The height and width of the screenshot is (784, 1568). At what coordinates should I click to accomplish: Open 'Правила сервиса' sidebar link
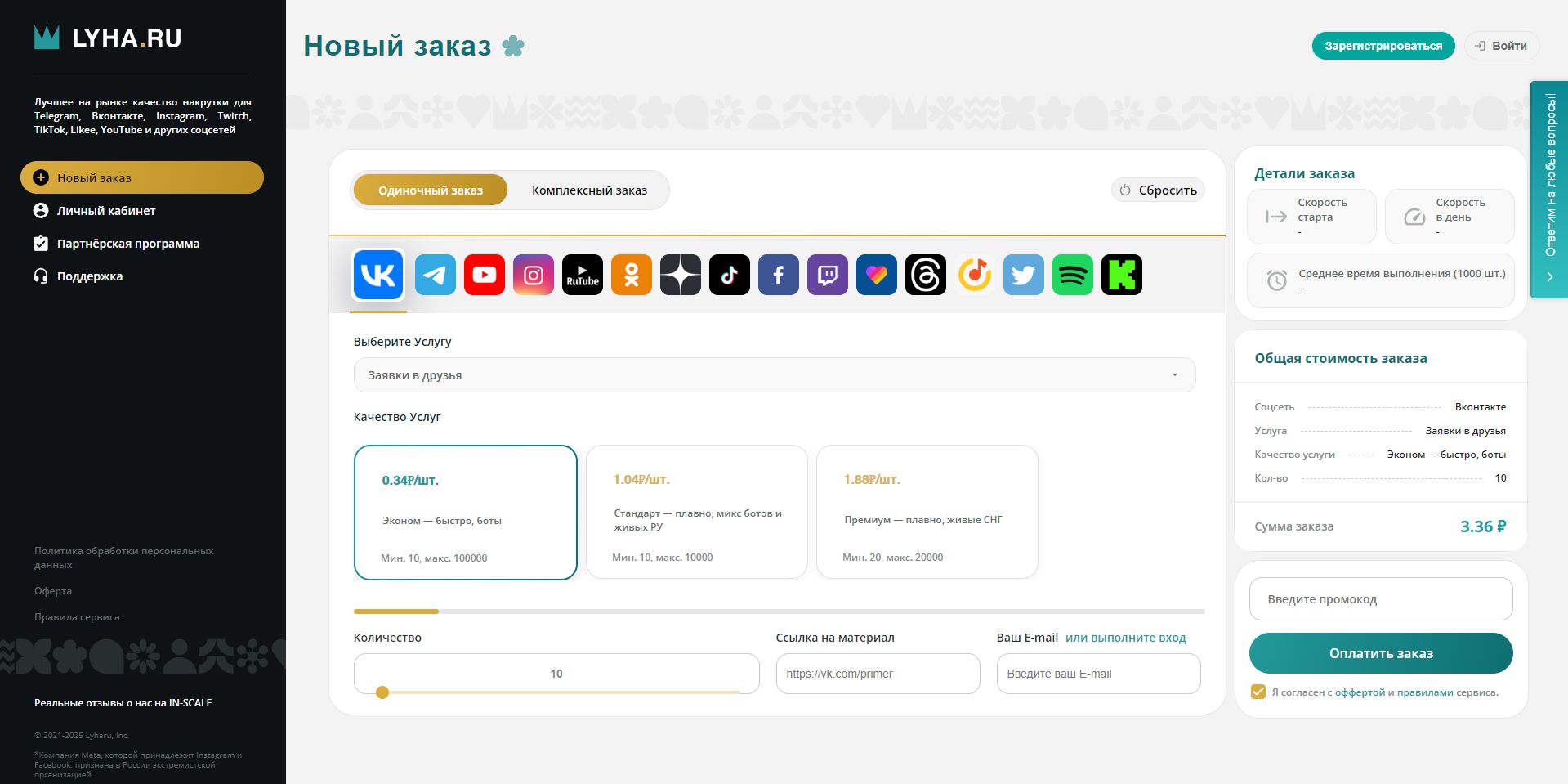[x=77, y=617]
